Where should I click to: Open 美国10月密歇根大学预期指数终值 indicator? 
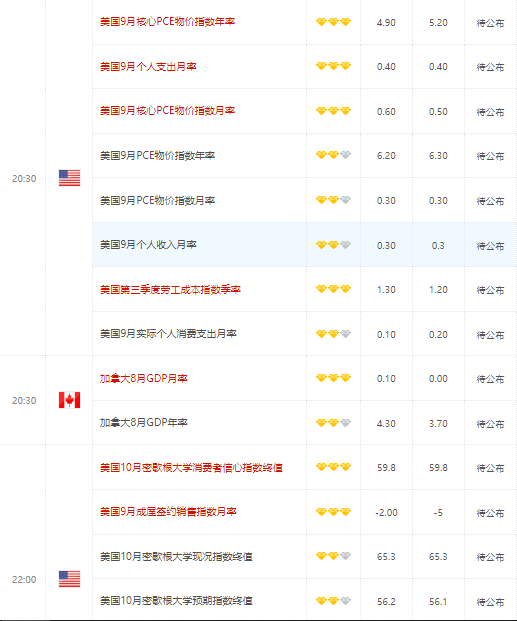(176, 601)
